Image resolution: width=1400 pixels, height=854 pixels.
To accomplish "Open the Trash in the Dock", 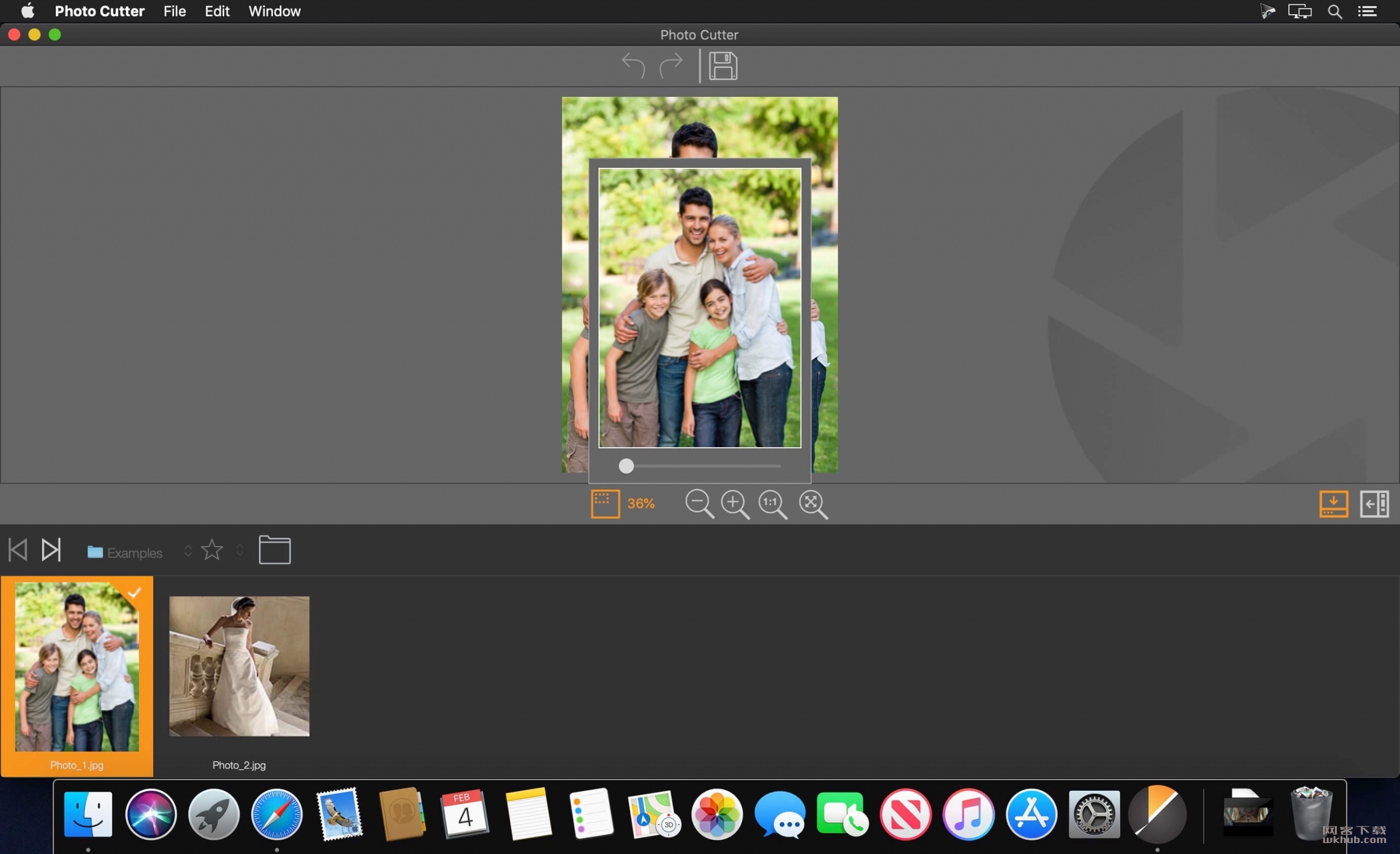I will (1311, 813).
